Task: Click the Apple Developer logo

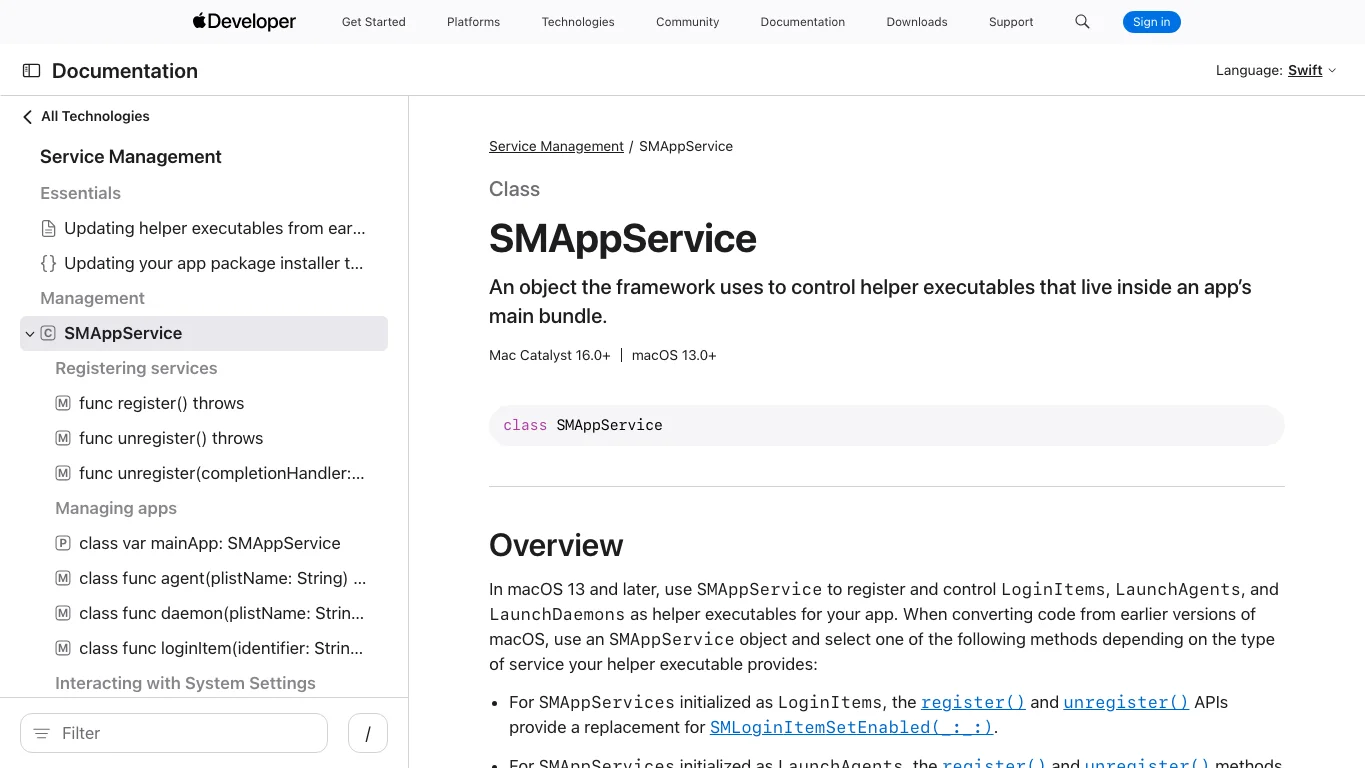Action: pyautogui.click(x=244, y=21)
